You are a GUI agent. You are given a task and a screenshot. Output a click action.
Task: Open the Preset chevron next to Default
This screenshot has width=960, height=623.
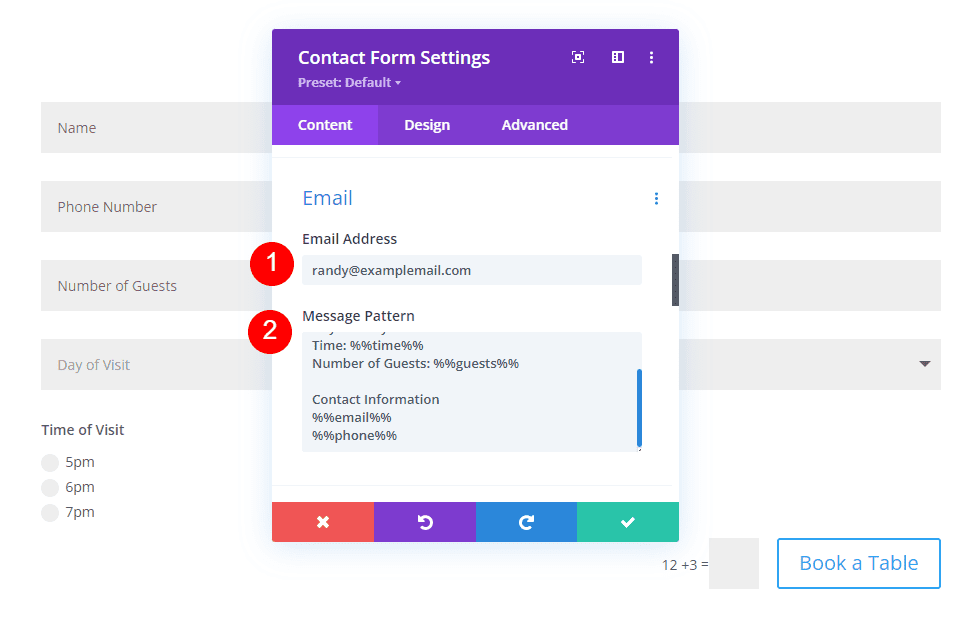coord(398,83)
